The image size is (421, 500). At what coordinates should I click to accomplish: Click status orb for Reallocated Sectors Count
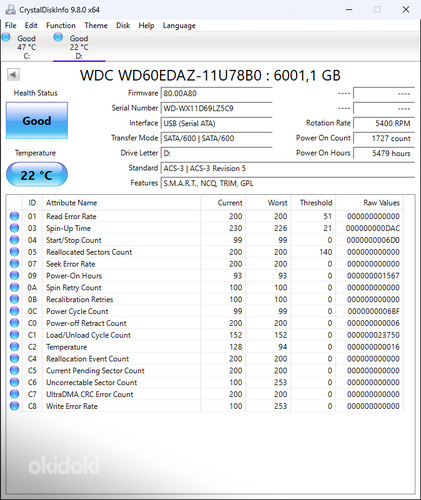pos(14,252)
